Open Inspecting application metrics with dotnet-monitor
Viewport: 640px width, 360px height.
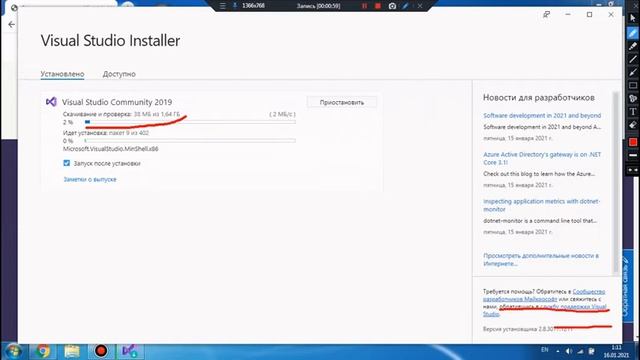pos(541,205)
